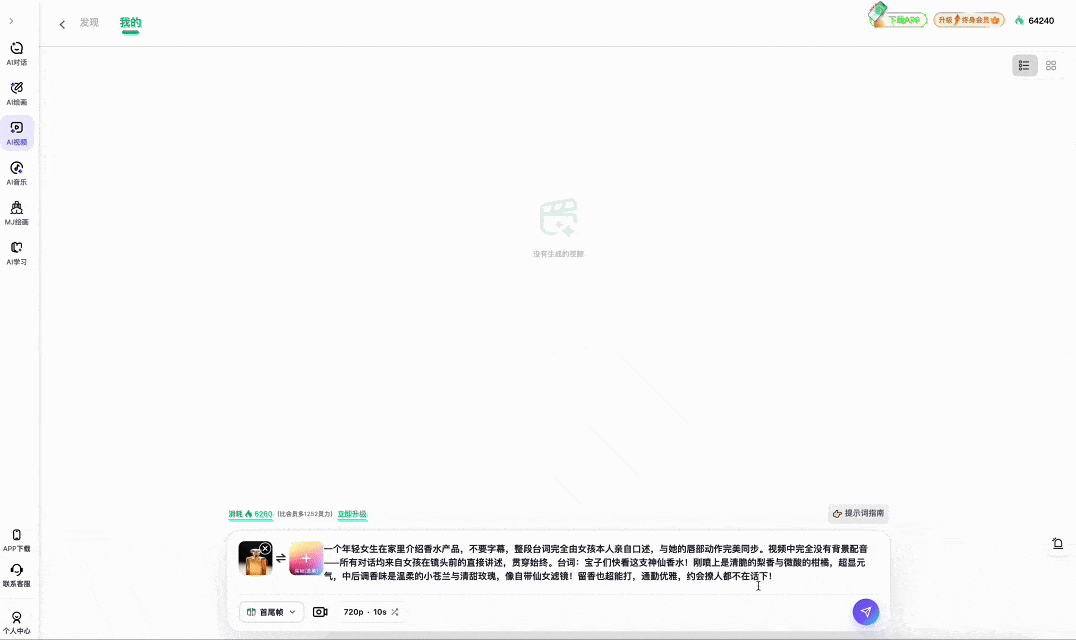The height and width of the screenshot is (640, 1076).
Task: Click the 立即升级 link
Action: 352,514
